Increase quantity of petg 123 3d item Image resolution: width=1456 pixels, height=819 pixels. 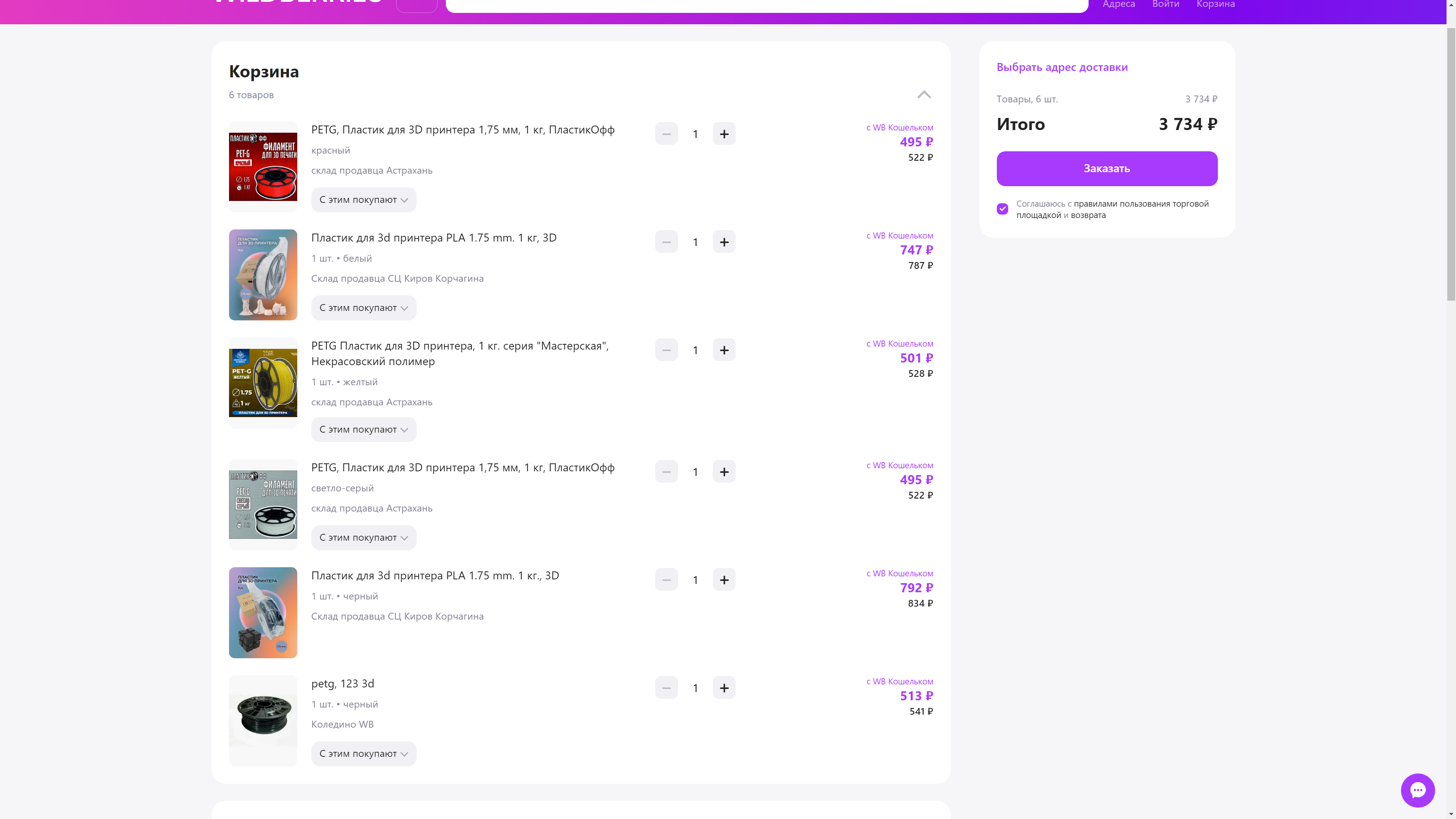pos(723,687)
